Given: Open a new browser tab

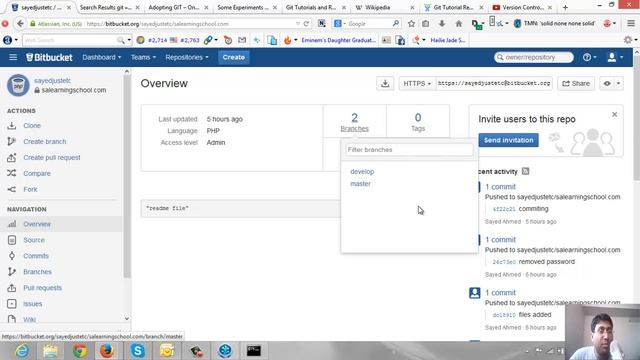Looking at the screenshot, I should coord(565,7).
